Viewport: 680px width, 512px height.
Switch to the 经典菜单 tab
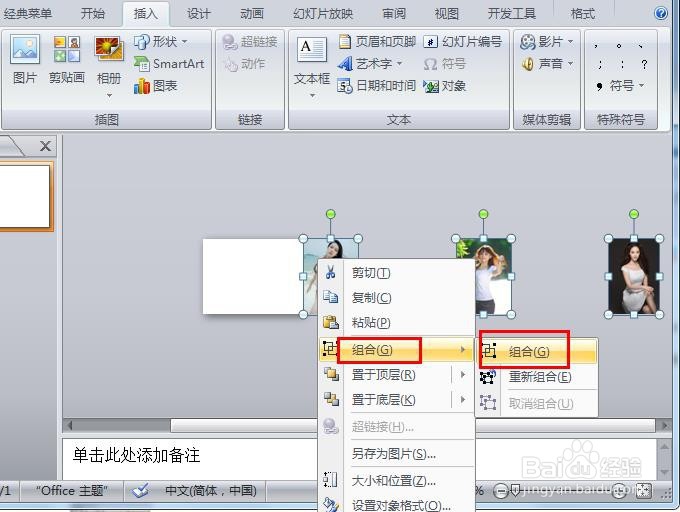(x=27, y=13)
